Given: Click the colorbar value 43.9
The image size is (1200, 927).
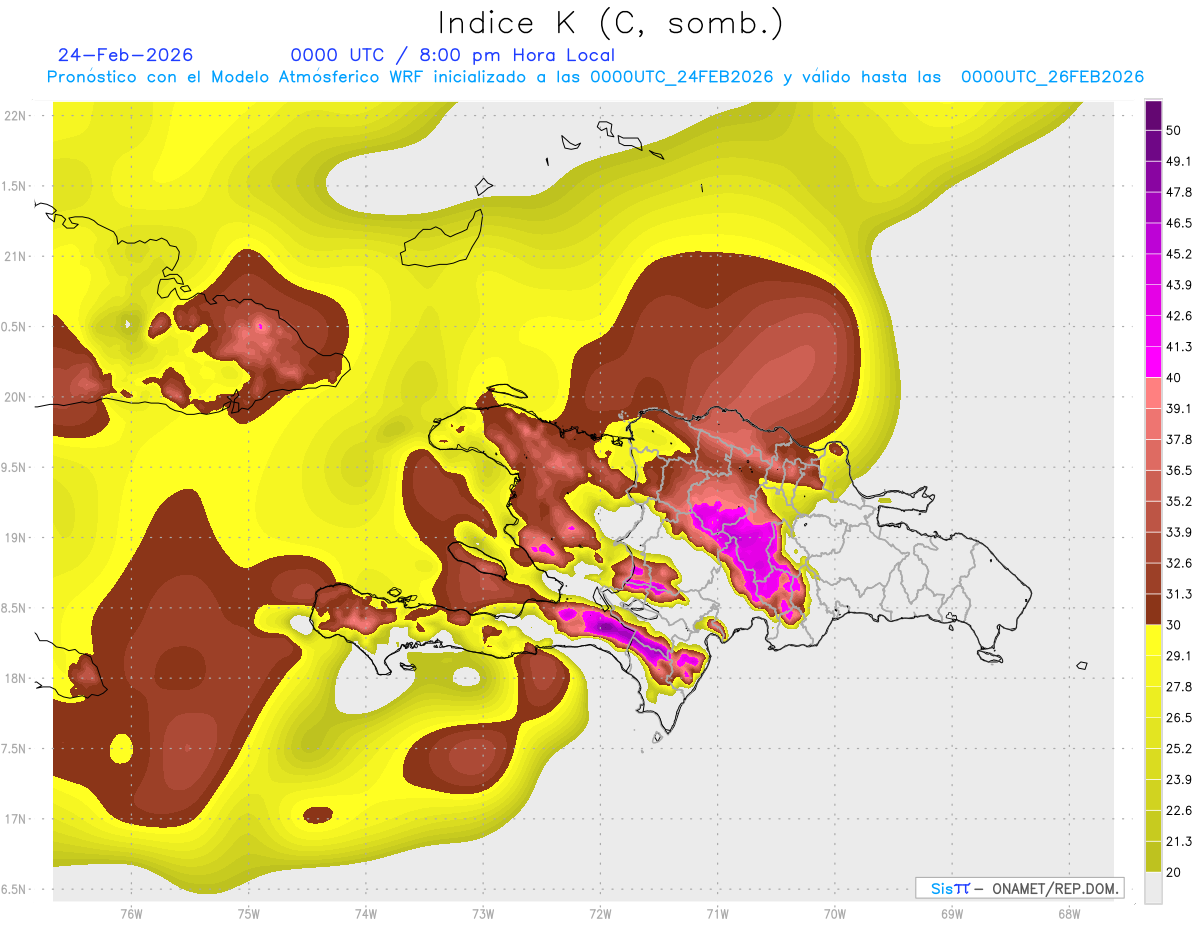Looking at the screenshot, I should (x=1179, y=285).
